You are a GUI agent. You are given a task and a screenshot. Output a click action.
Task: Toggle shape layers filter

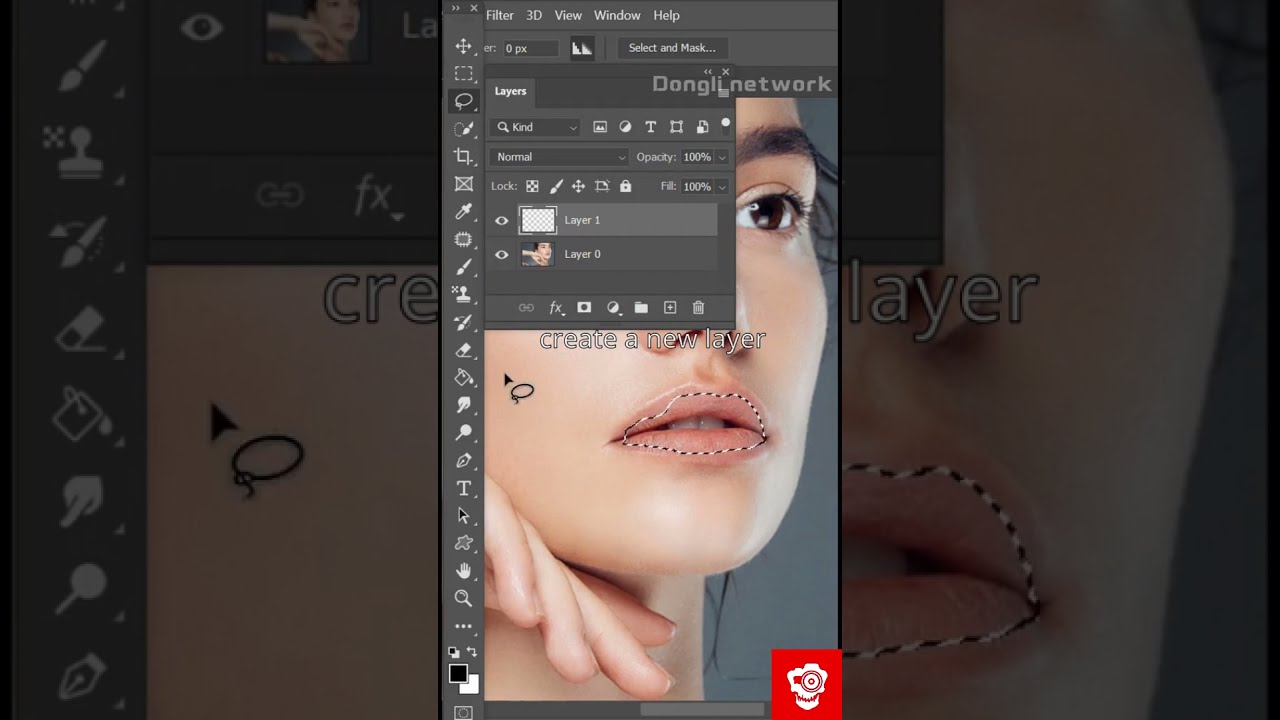pyautogui.click(x=677, y=127)
